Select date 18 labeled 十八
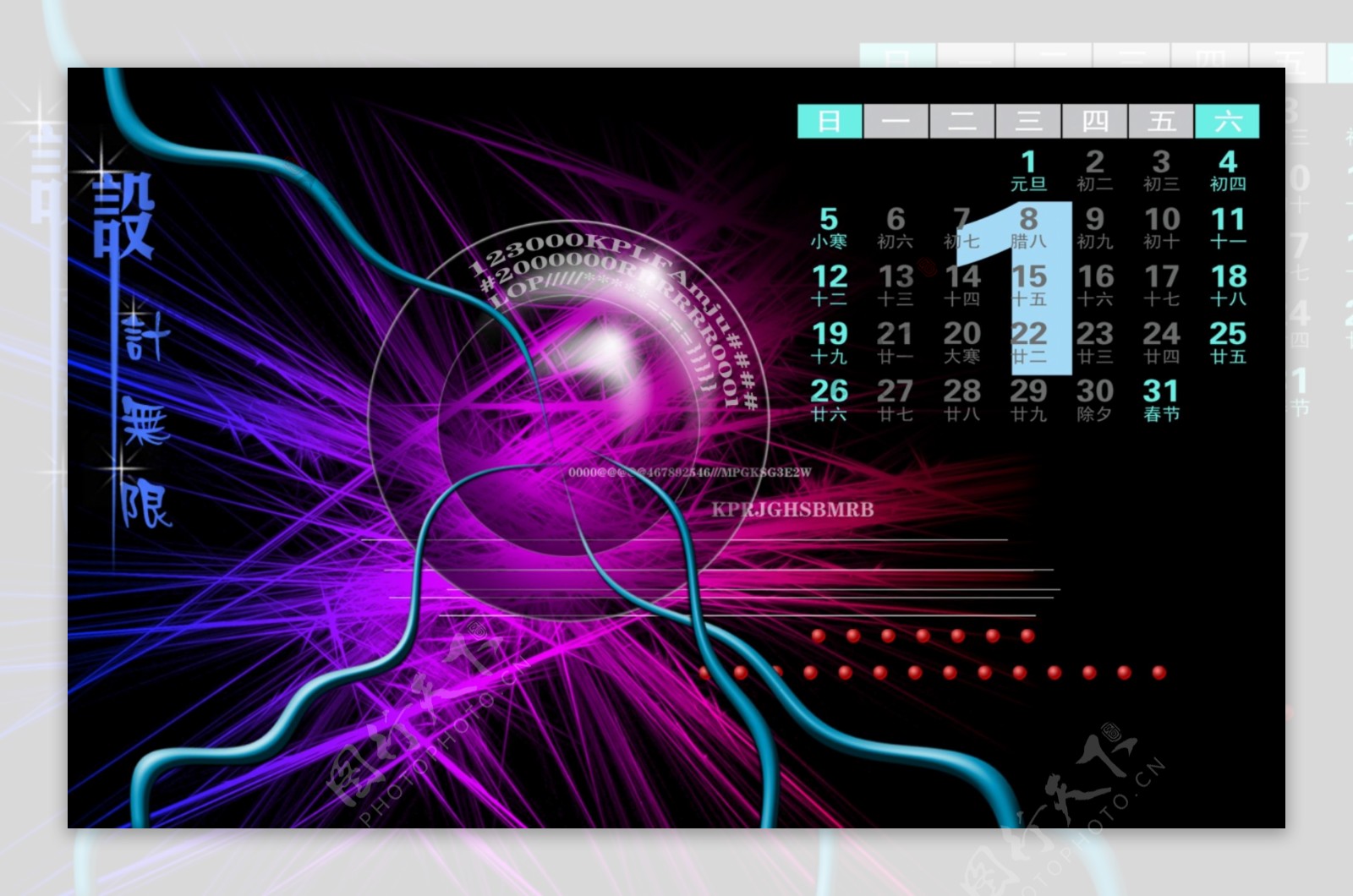This screenshot has height=896, width=1353. [x=1228, y=285]
